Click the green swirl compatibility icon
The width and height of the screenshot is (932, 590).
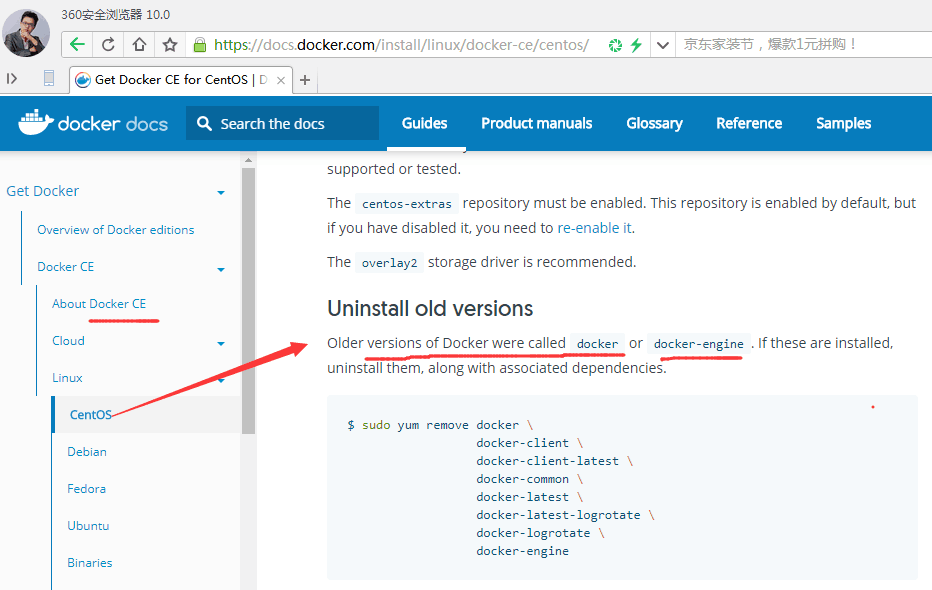(615, 45)
